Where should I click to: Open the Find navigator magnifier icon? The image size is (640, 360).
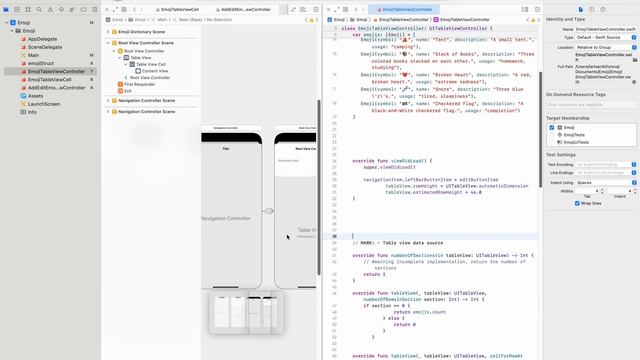pos(39,9)
